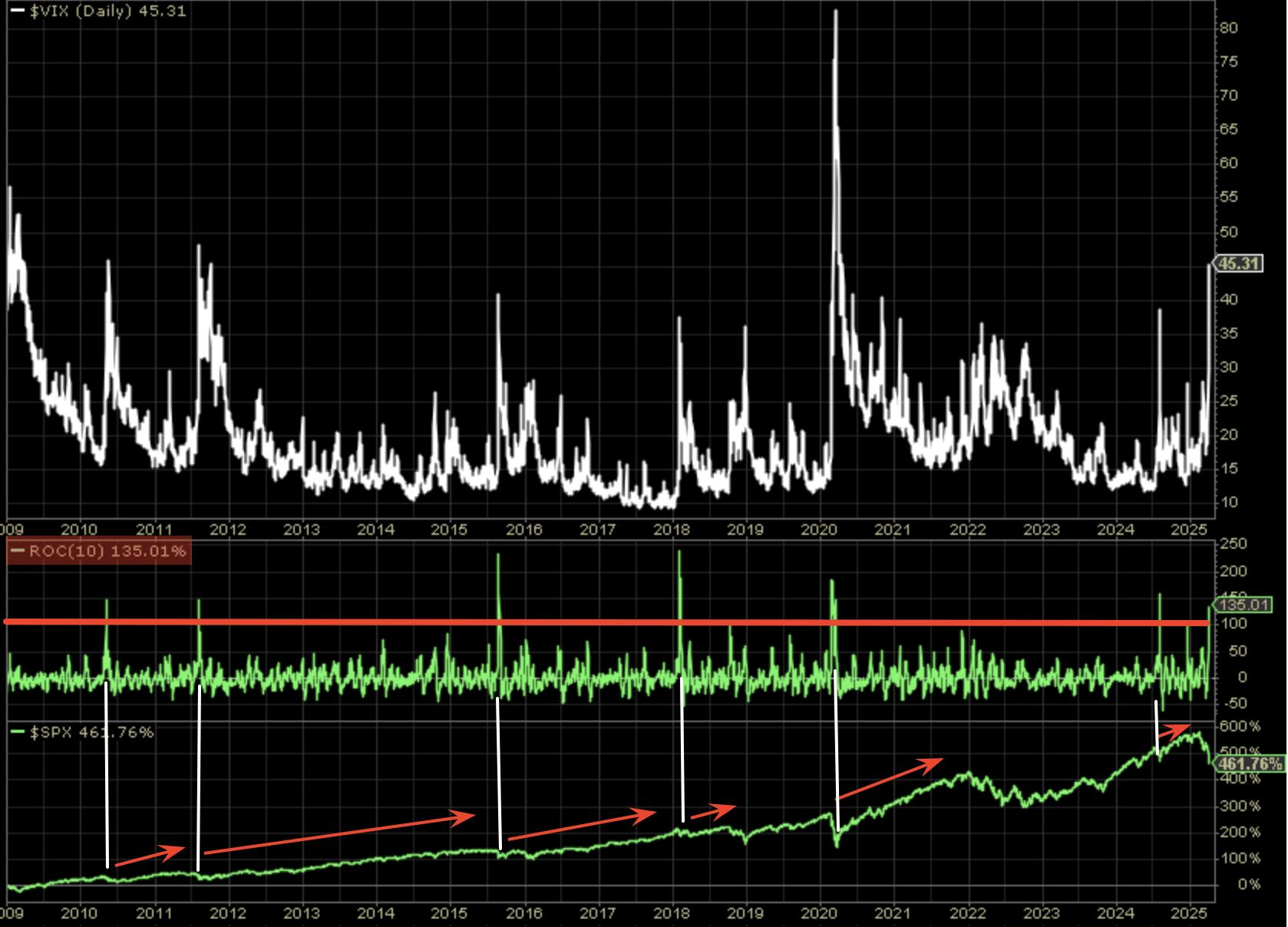This screenshot has width=1288, height=927.
Task: Click the 250 label on ROC scale
Action: pyautogui.click(x=1233, y=543)
